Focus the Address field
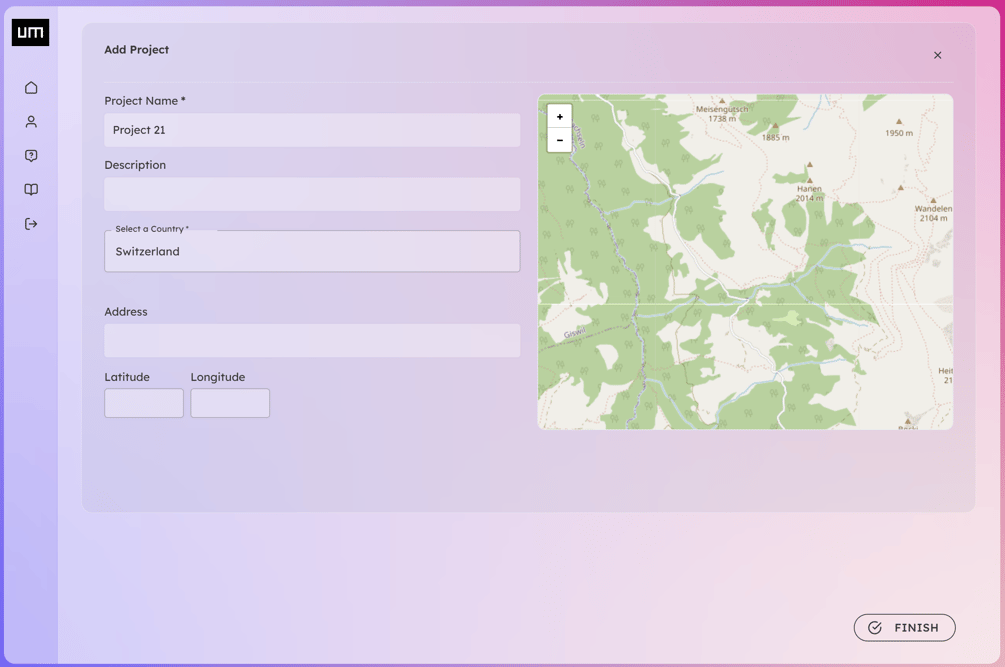This screenshot has width=1005, height=667. point(312,340)
